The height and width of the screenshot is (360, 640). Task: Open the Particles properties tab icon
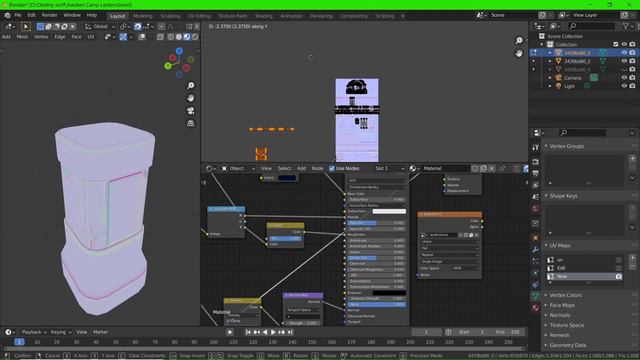pos(536,260)
